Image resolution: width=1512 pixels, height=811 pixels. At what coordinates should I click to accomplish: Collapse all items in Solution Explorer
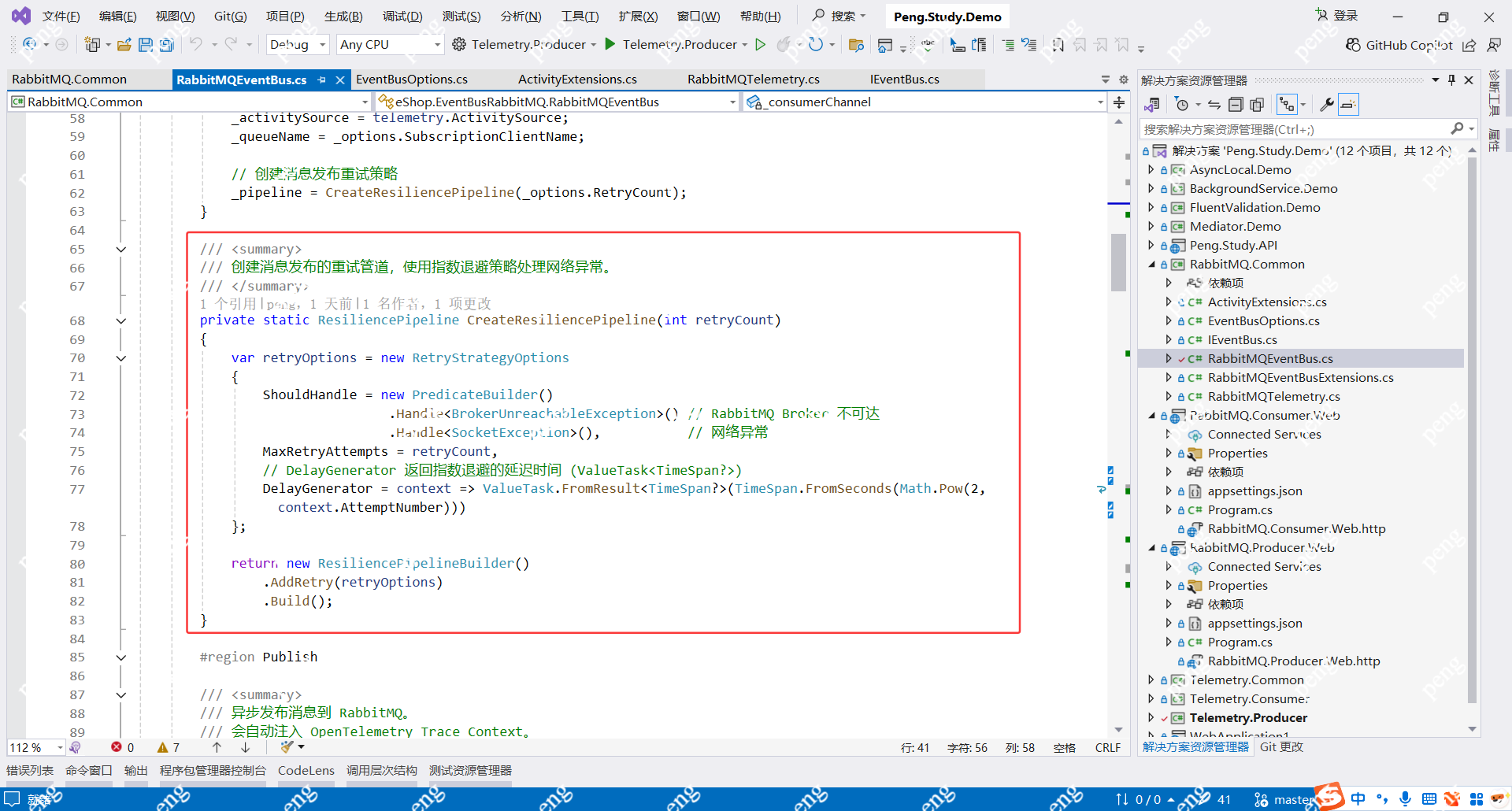coord(1236,105)
